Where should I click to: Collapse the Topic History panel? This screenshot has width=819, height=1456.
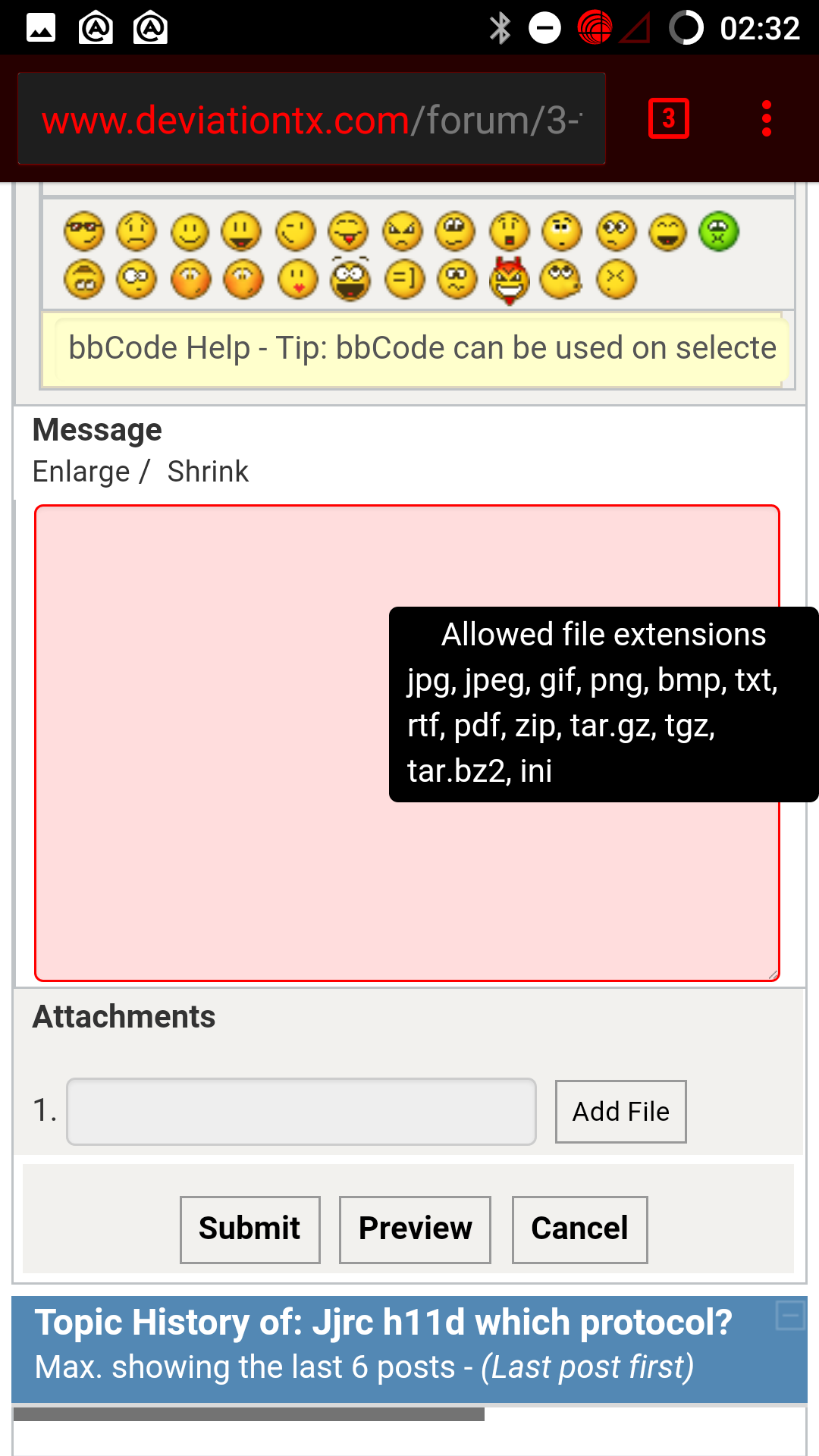point(790,1315)
